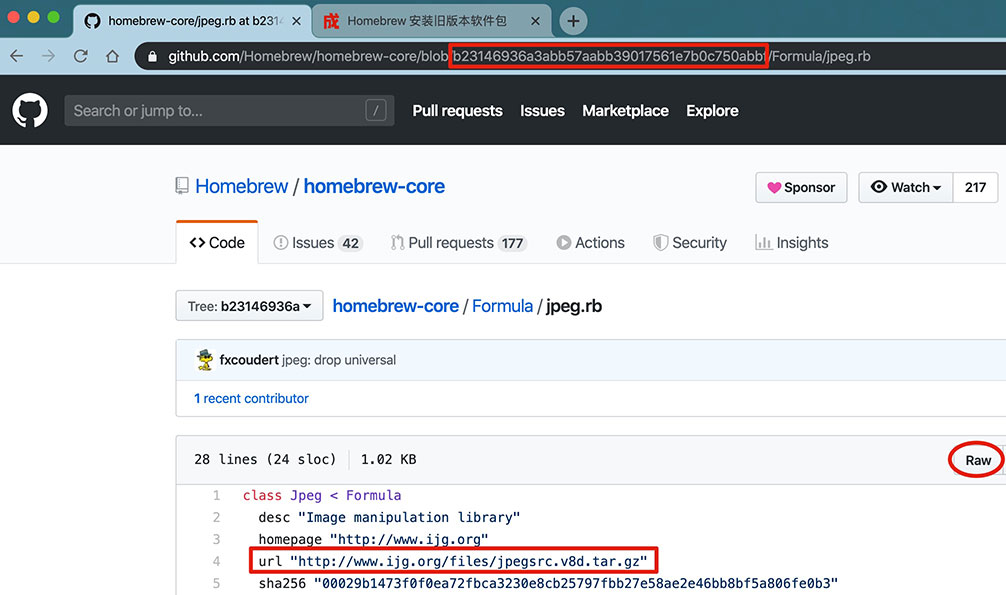1006x595 pixels.
Task: View the 217 watchers count
Action: pos(975,187)
